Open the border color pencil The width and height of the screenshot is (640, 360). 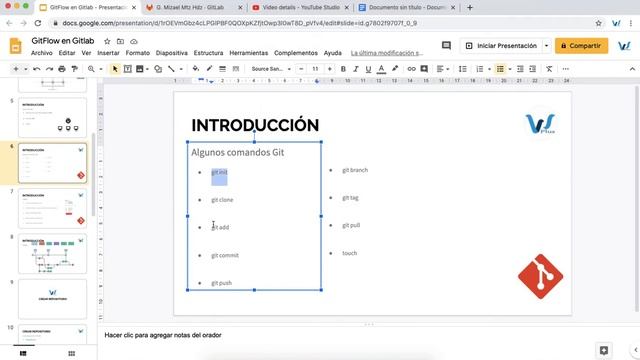(209, 69)
